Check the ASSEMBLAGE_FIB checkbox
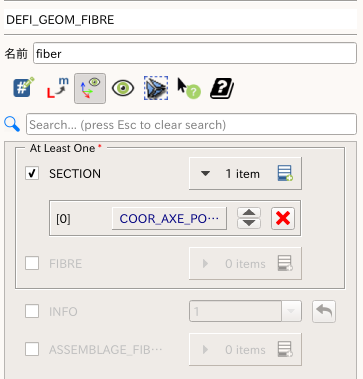Viewport: 363px width, 379px height. tap(32, 349)
